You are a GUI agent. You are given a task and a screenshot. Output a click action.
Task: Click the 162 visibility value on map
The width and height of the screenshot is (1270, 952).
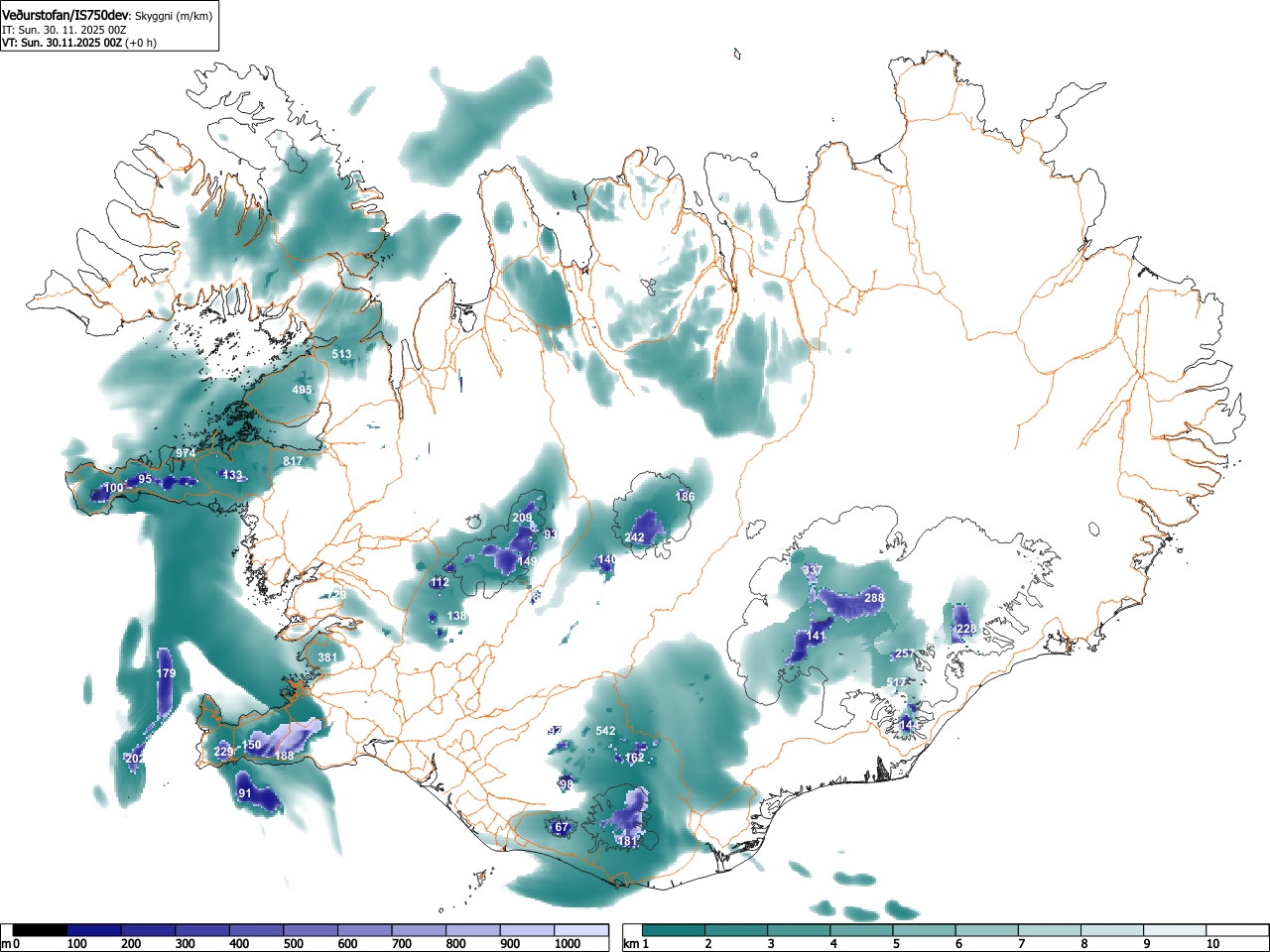click(635, 757)
